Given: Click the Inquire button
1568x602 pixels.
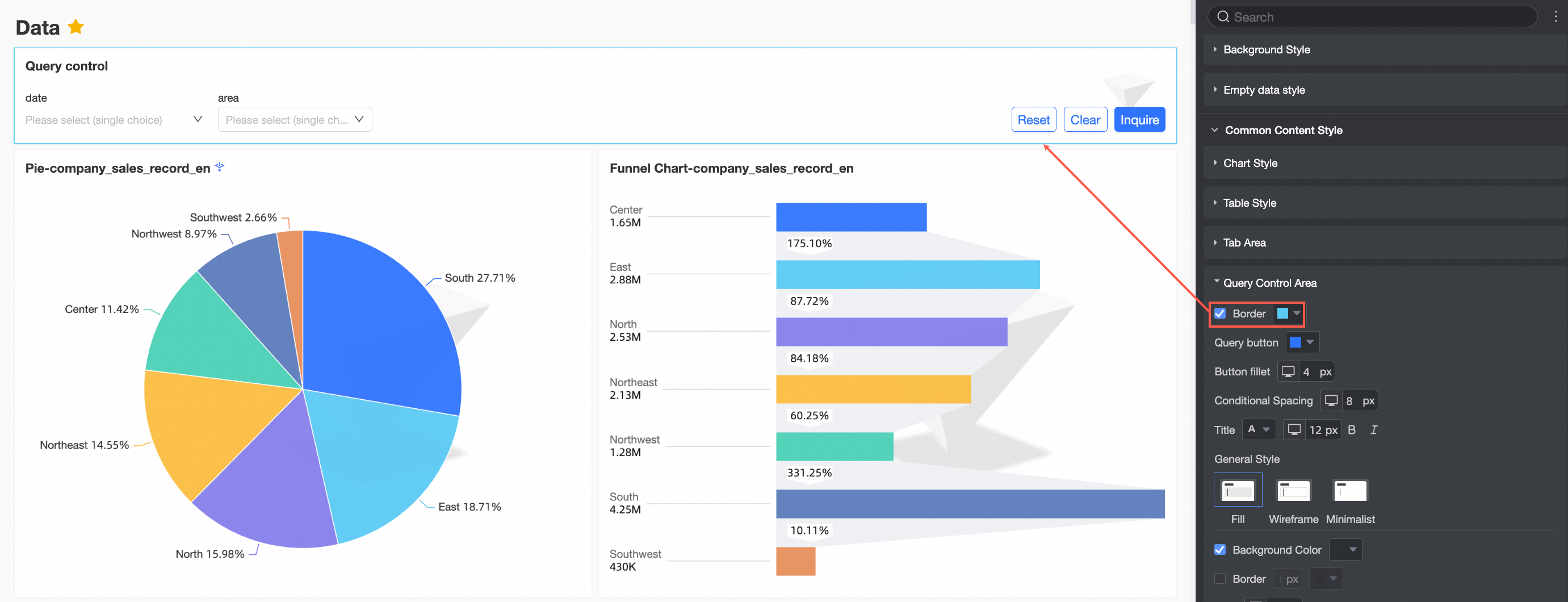Looking at the screenshot, I should tap(1139, 120).
